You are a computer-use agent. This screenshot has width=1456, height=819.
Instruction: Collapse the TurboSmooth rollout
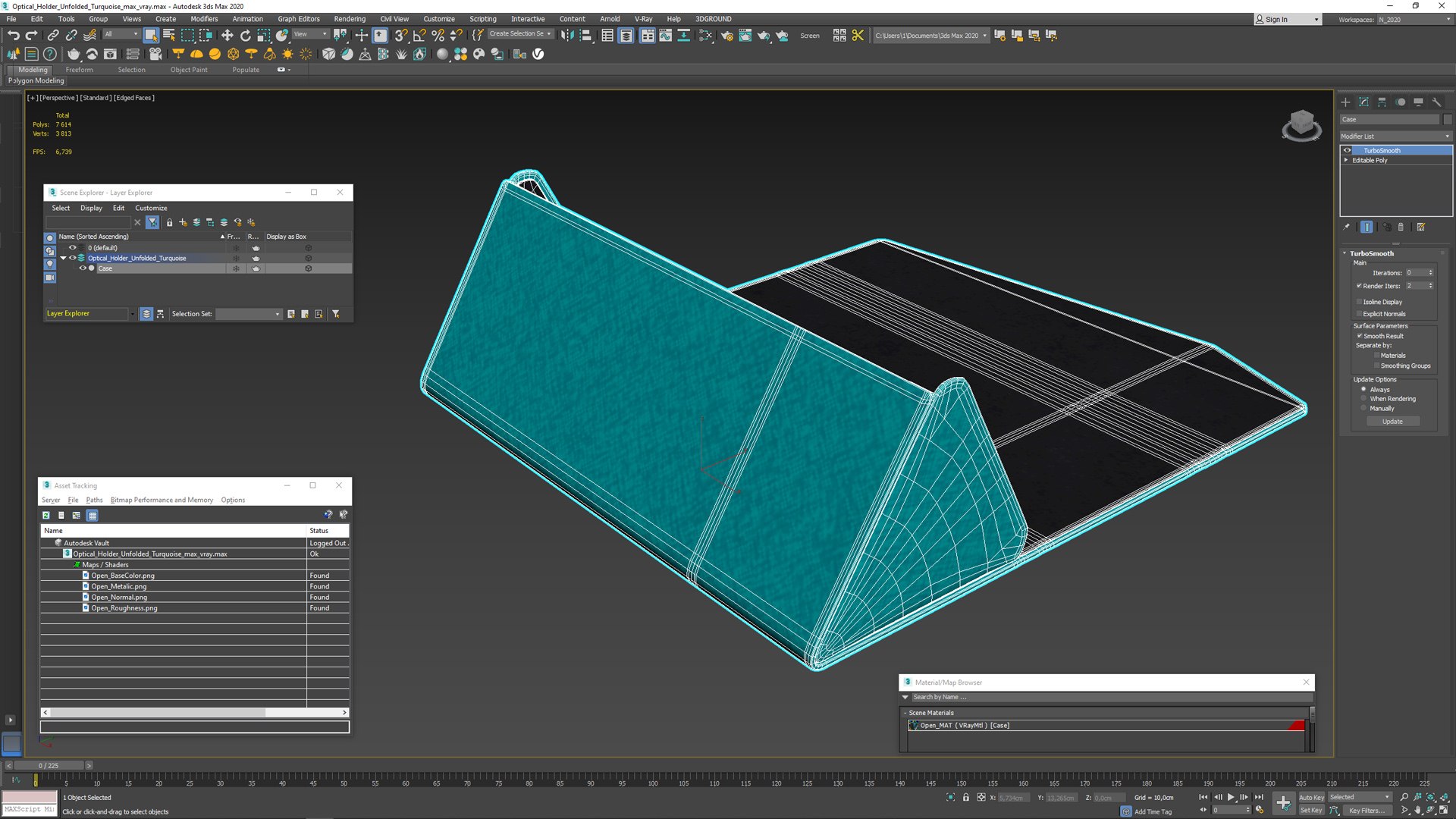tap(1345, 253)
